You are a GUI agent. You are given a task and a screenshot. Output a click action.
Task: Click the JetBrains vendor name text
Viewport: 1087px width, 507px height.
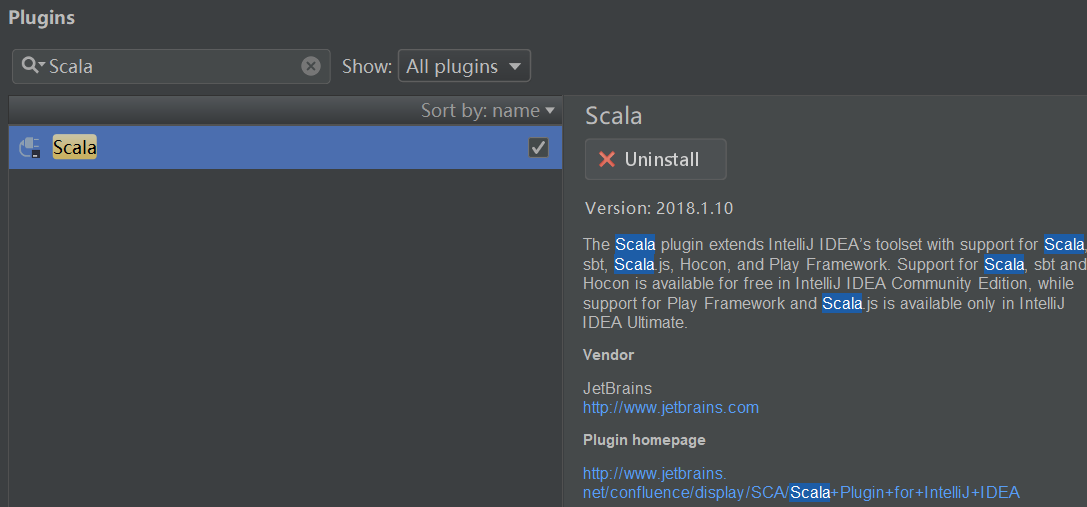click(617, 388)
